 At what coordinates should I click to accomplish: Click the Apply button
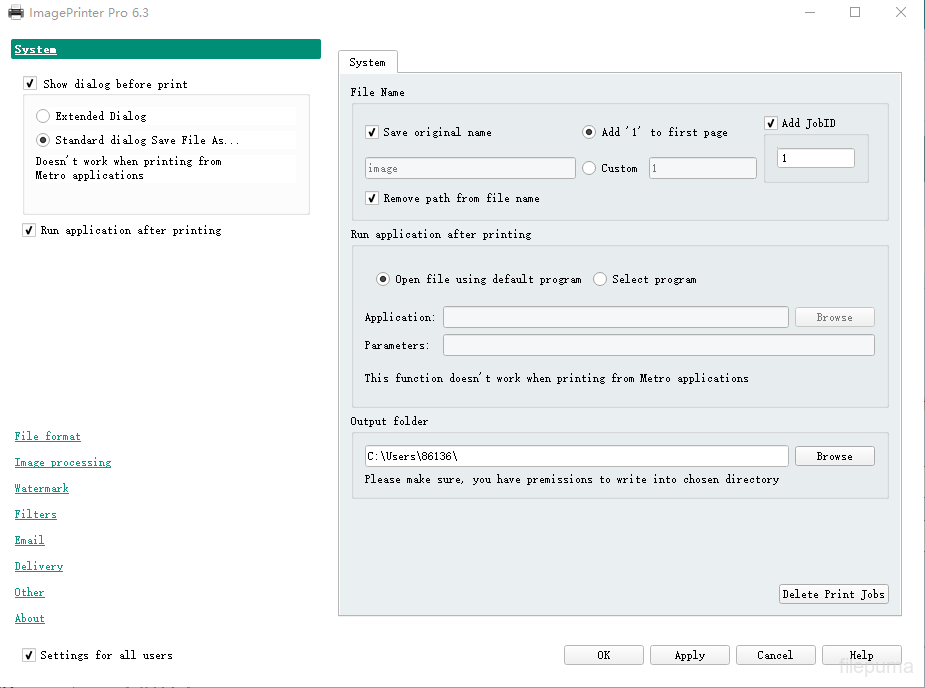(689, 655)
